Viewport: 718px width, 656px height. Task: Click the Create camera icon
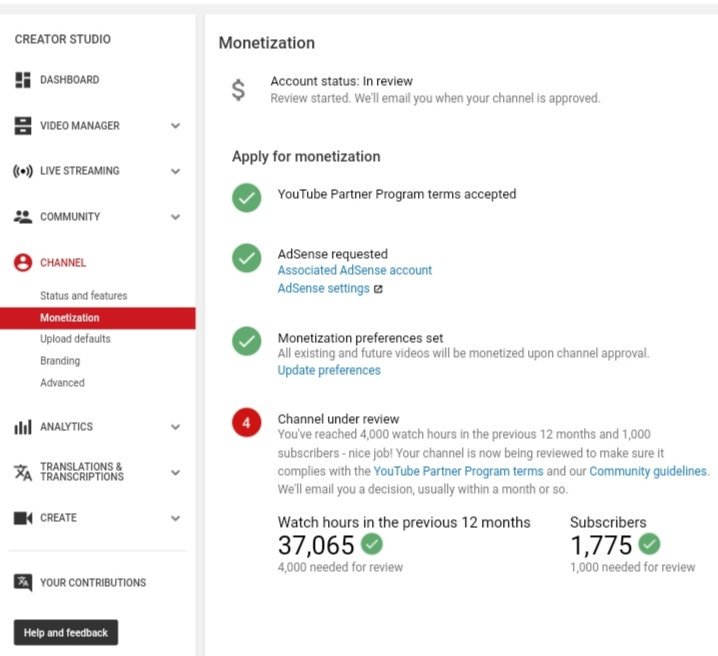23,518
